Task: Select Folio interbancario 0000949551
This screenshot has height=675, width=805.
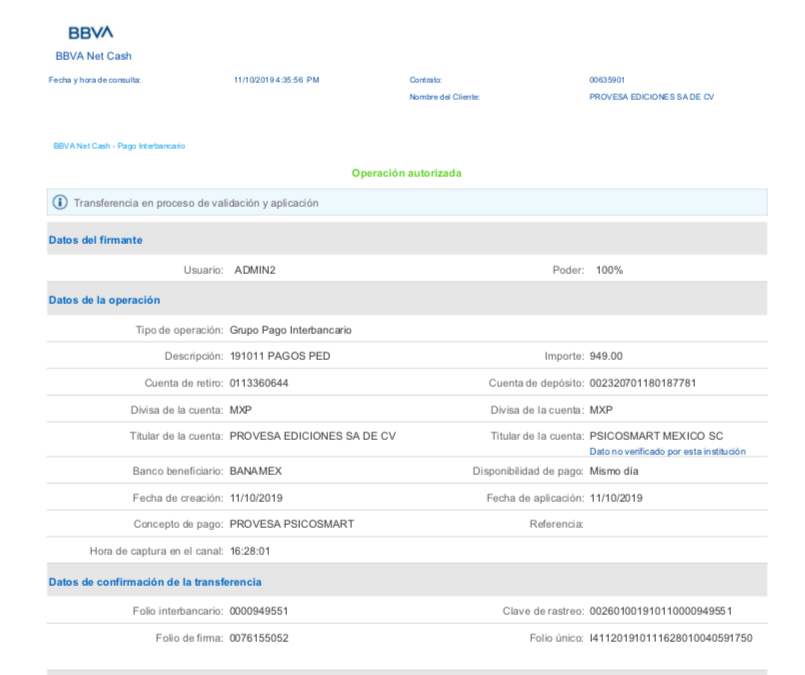Action: tap(259, 611)
